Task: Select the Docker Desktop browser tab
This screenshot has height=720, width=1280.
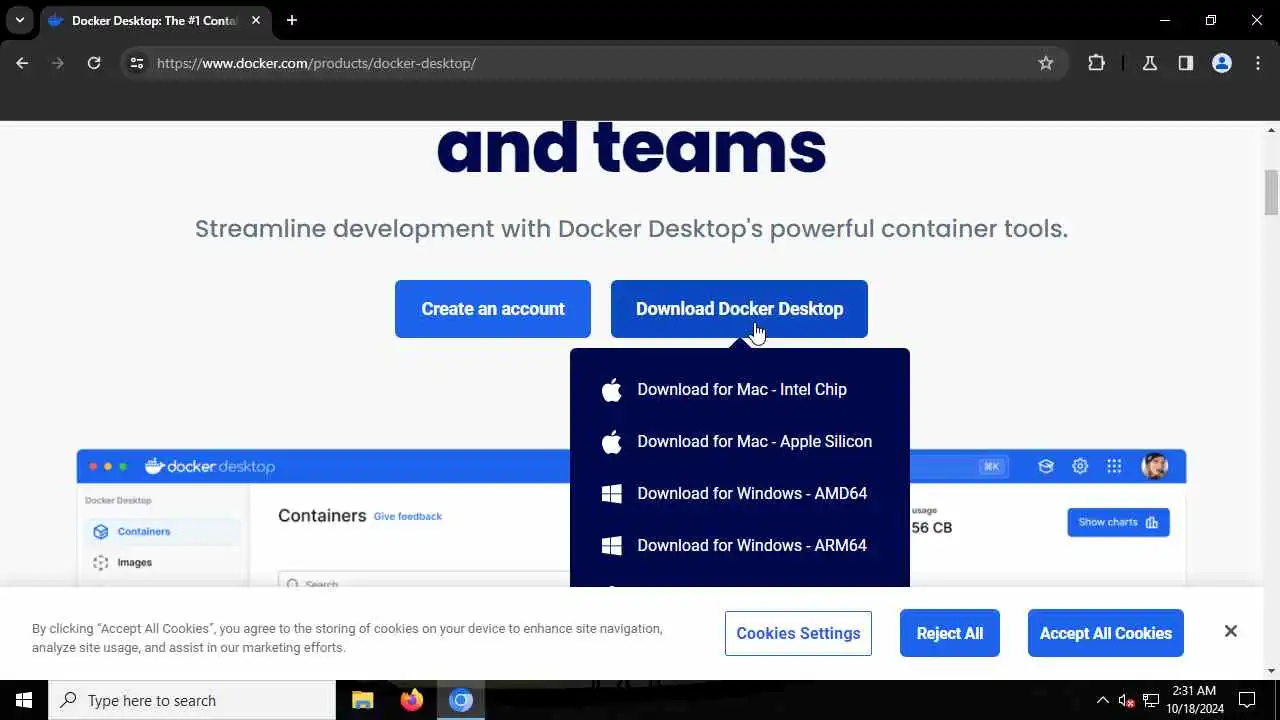Action: [x=155, y=20]
